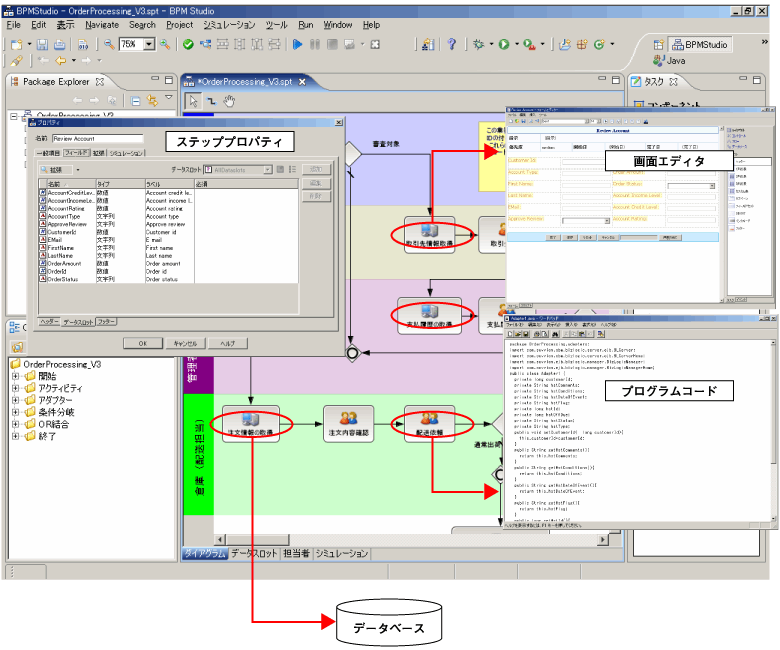
Task: Switch to the Java perspective button
Action: pos(670,61)
